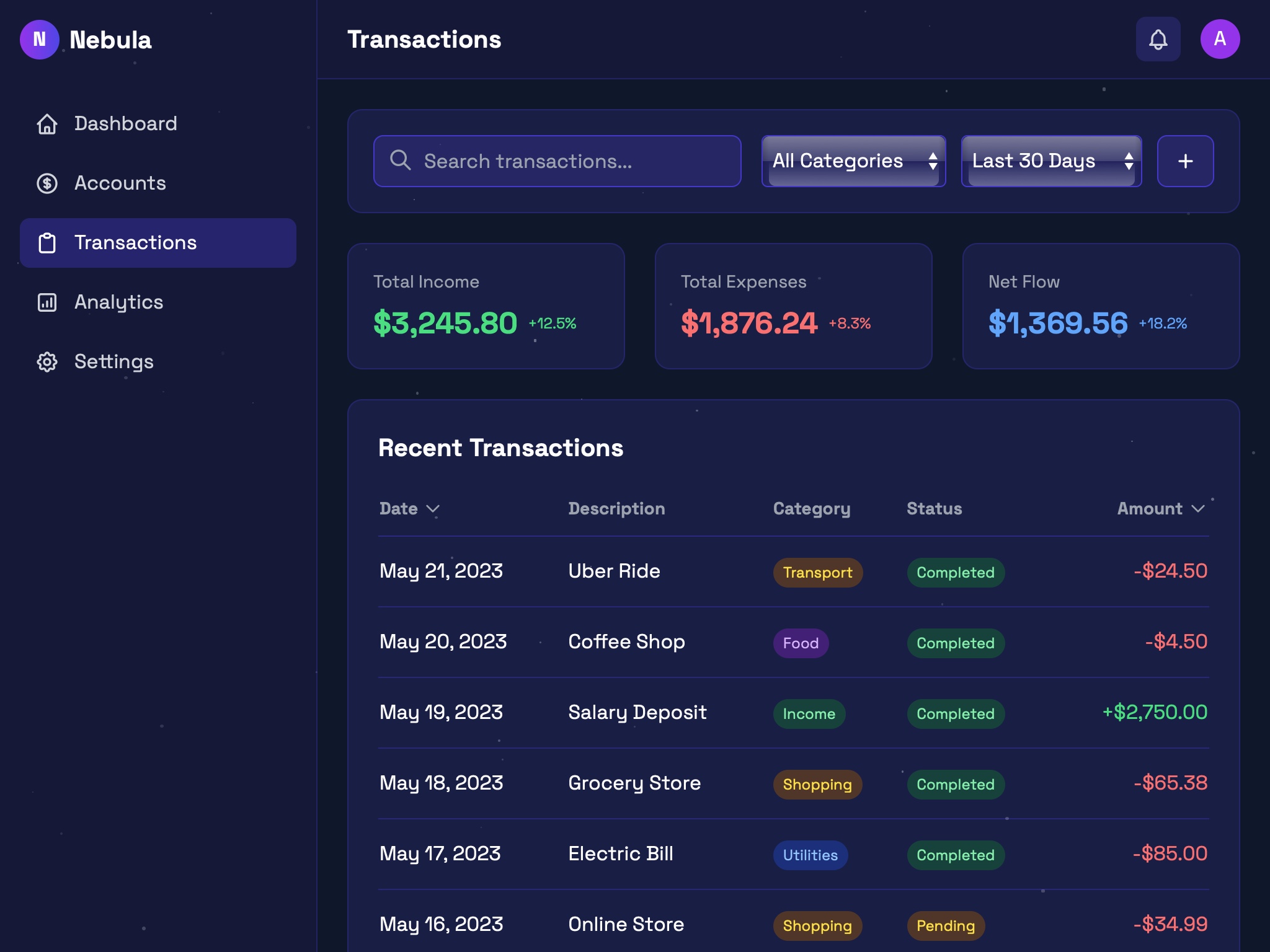Viewport: 1270px width, 952px height.
Task: Click the add transaction plus button
Action: click(x=1185, y=161)
